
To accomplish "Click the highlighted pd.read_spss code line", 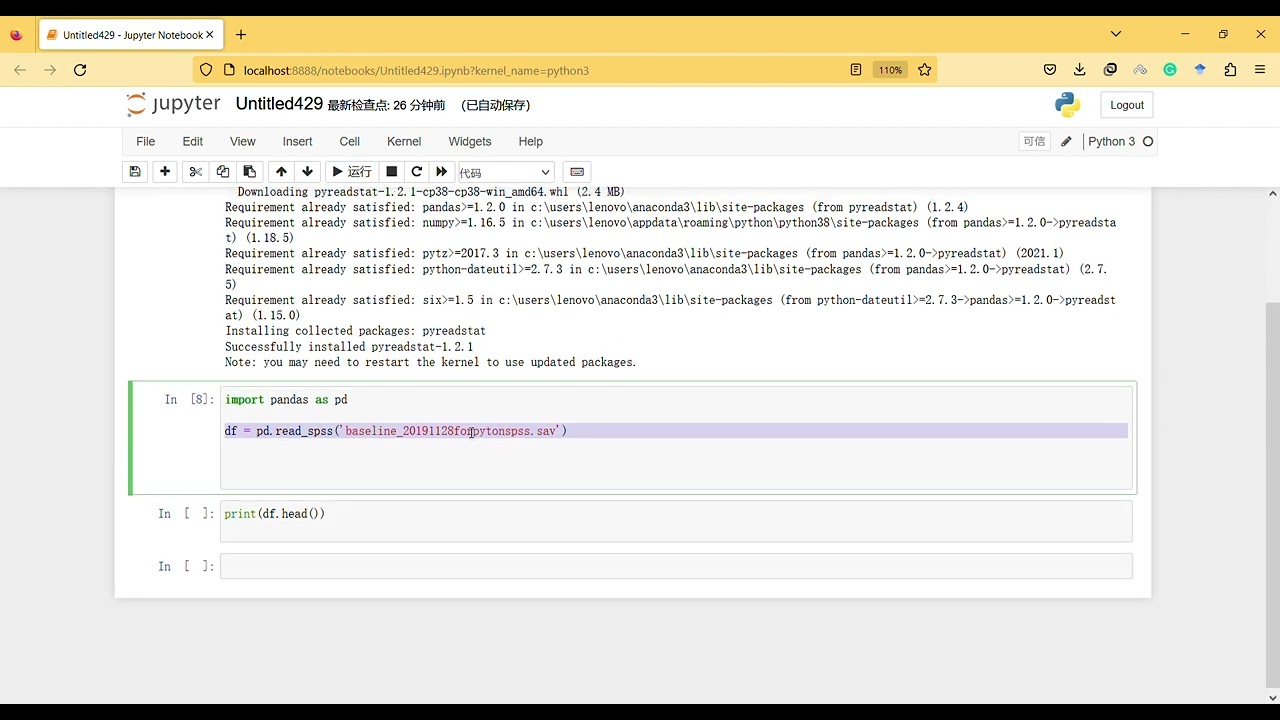I will pyautogui.click(x=676, y=431).
